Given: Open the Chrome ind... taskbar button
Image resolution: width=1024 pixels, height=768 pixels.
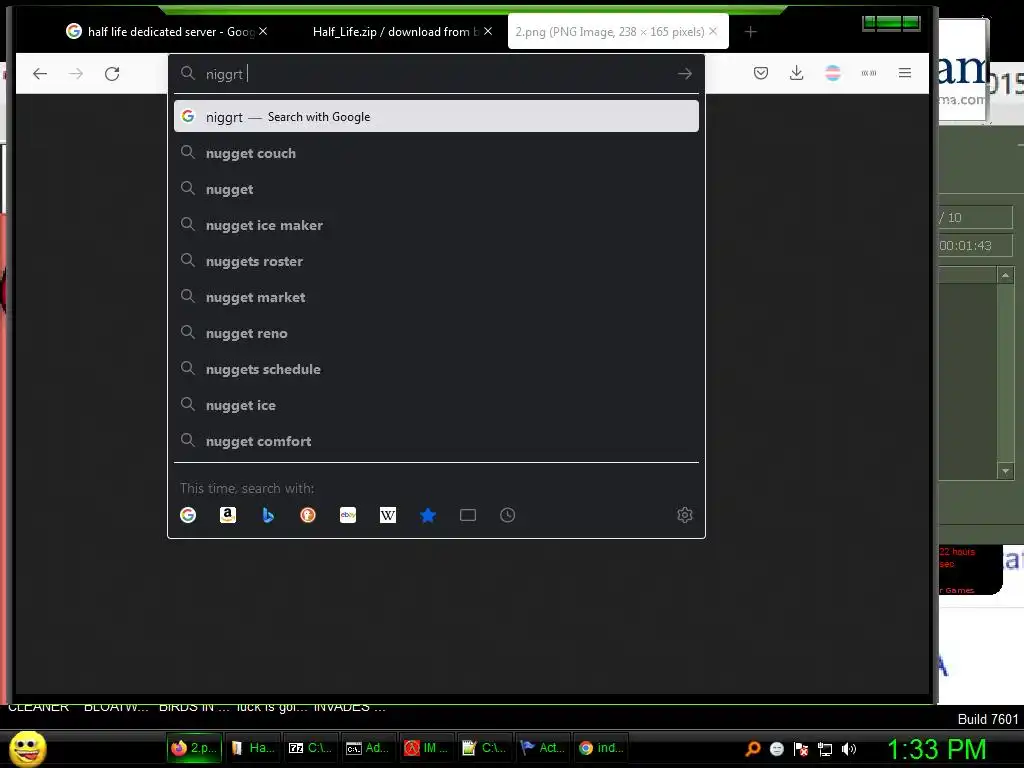Looking at the screenshot, I should pyautogui.click(x=601, y=748).
